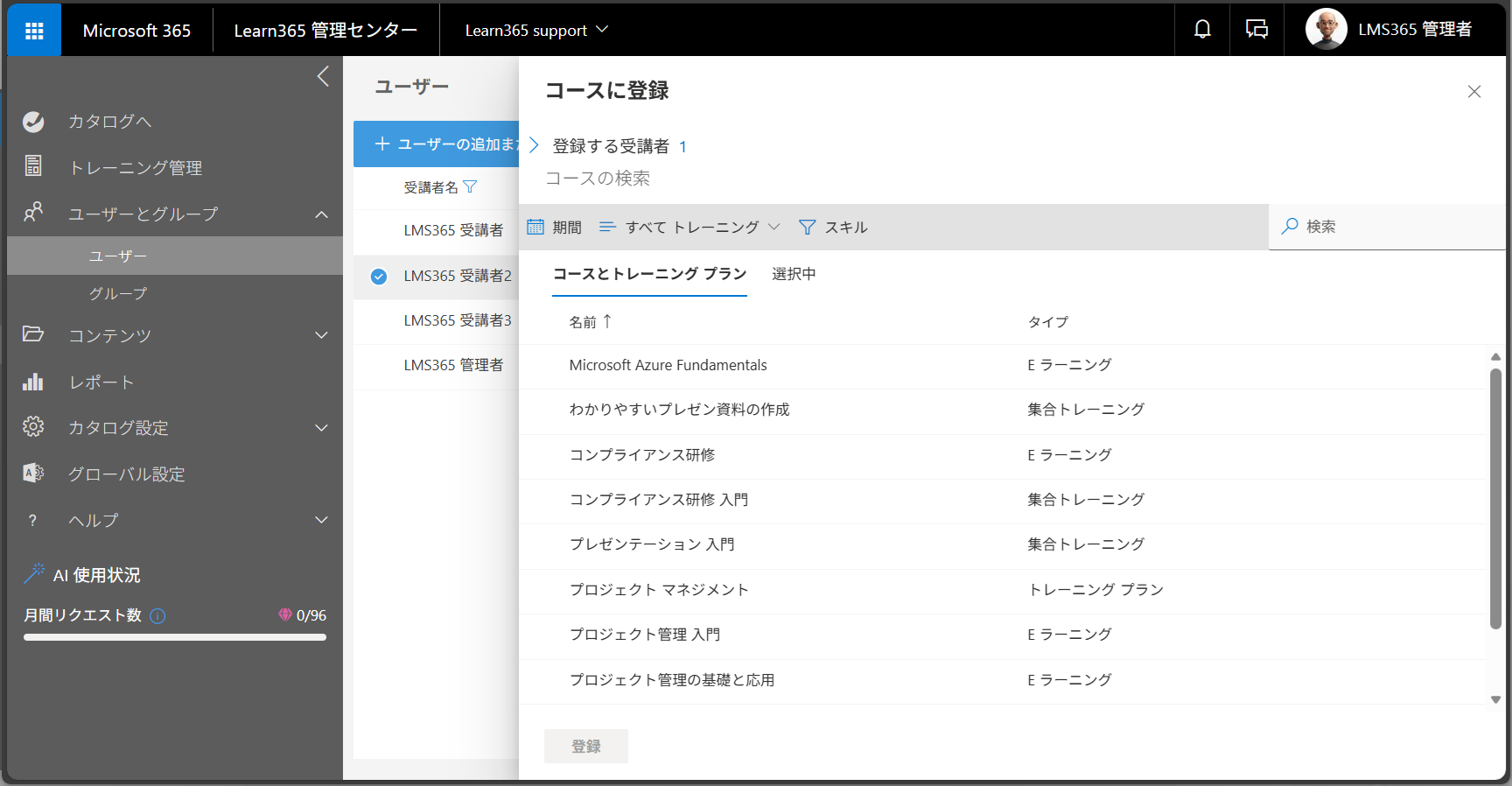The height and width of the screenshot is (786, 1512).
Task: Click the info icon beside 月間リクエスト数
Action: click(157, 616)
